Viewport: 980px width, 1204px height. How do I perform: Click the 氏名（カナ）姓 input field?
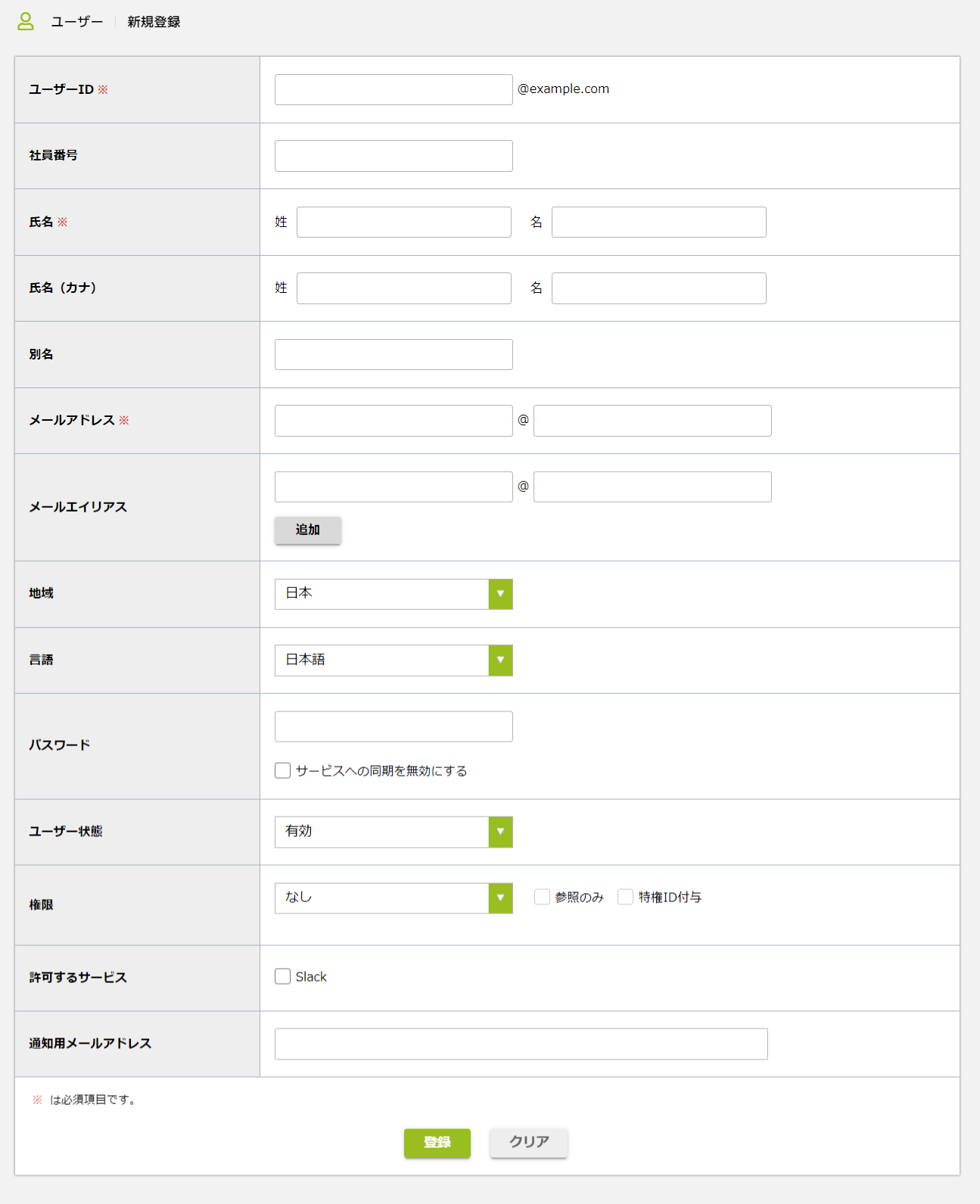click(404, 288)
